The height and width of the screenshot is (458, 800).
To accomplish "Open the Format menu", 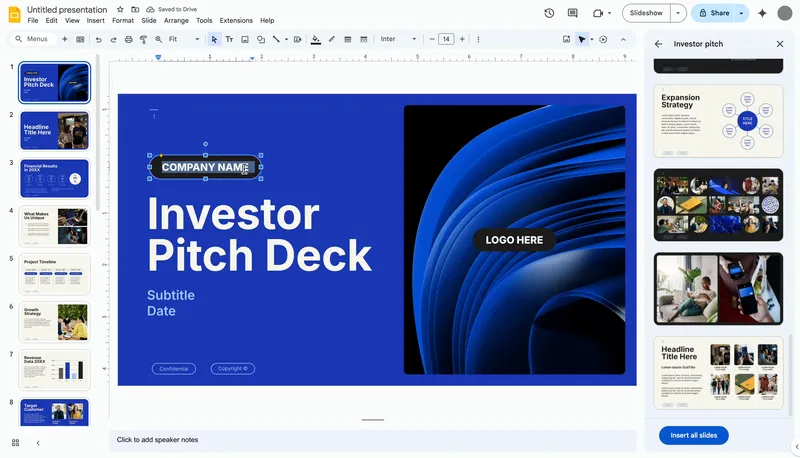I will (123, 20).
